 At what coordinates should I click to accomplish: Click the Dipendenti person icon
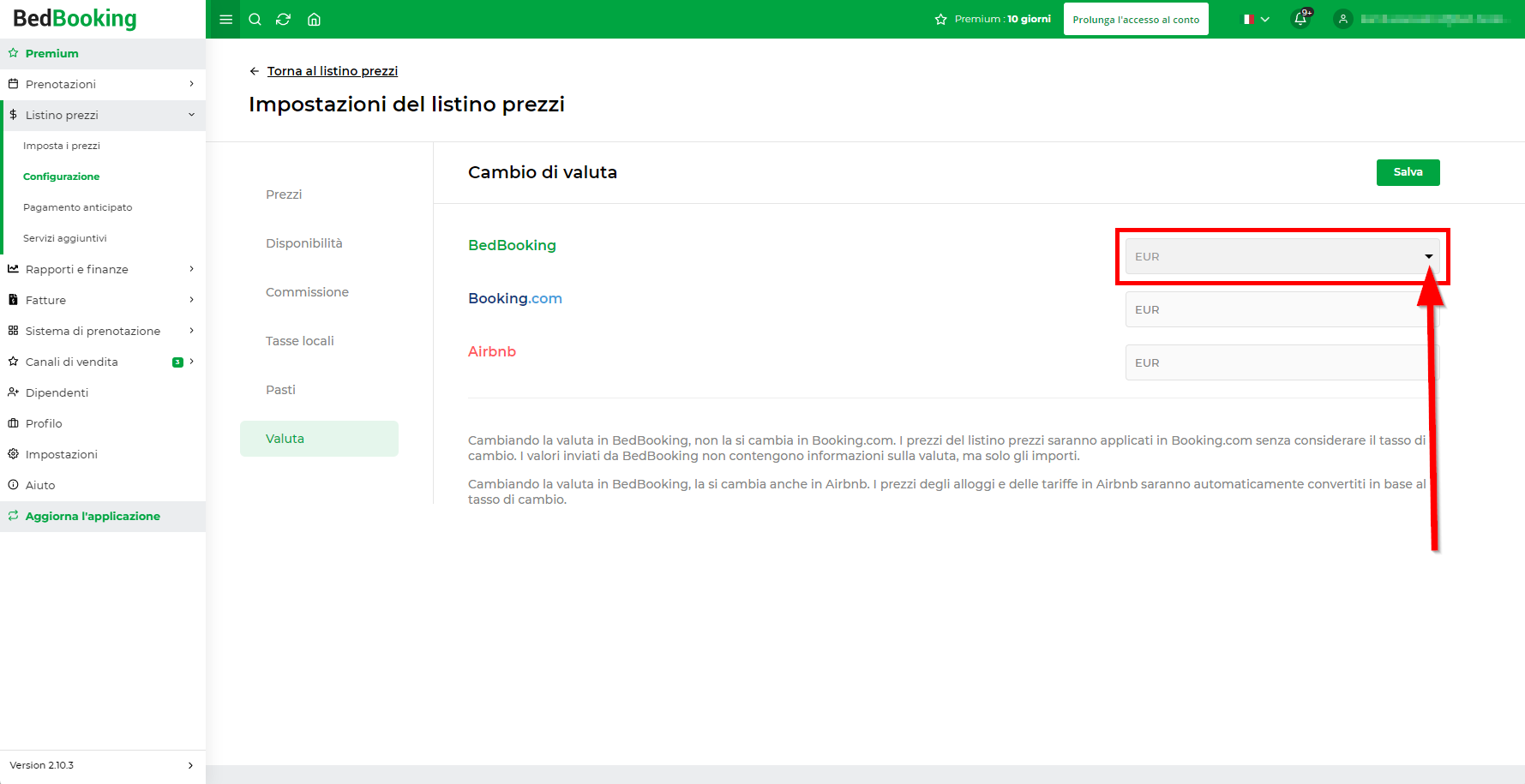(x=13, y=392)
